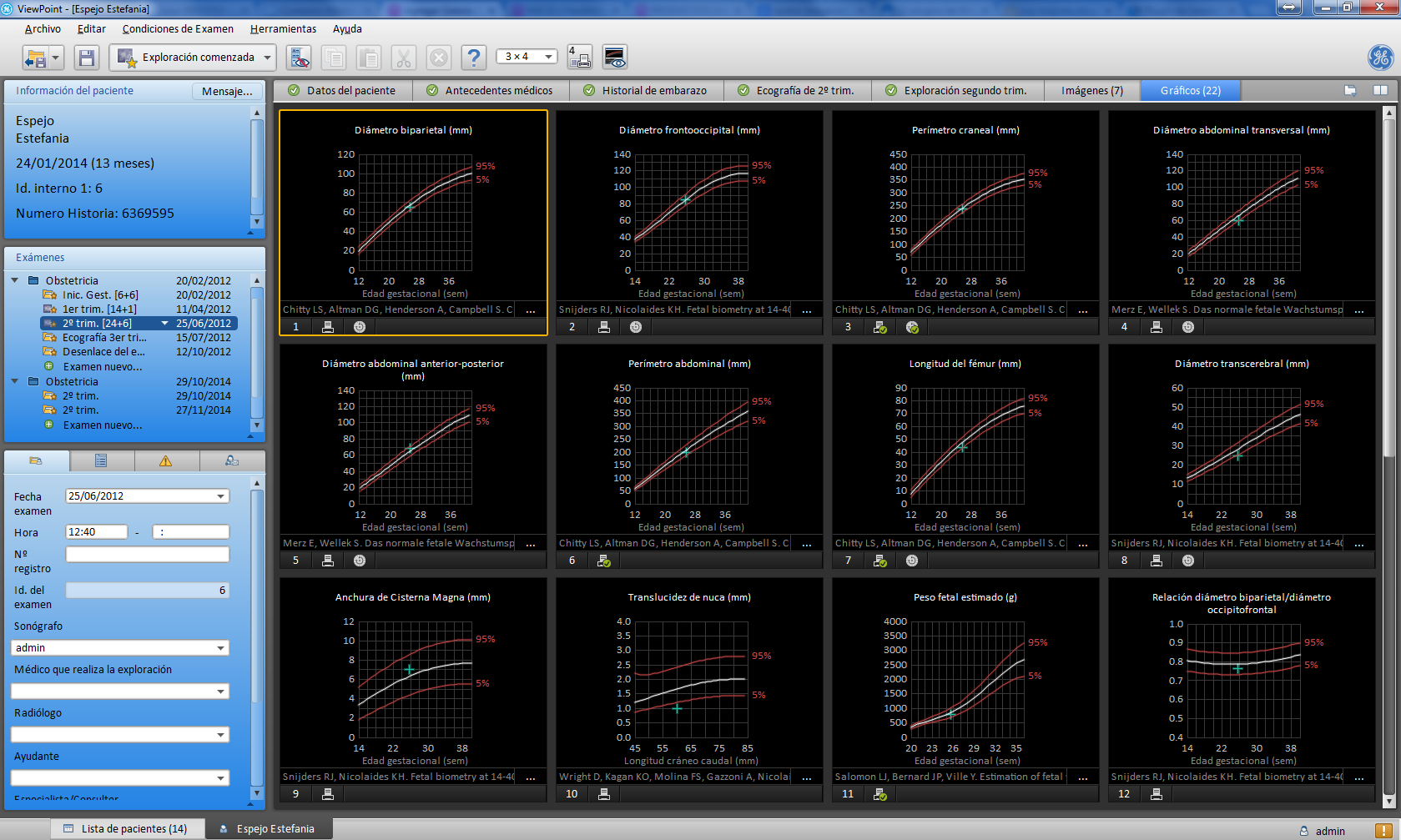Click the ellipsis button under Diámetro frontooccipital graph
This screenshot has height=840, width=1401.
coord(807,310)
